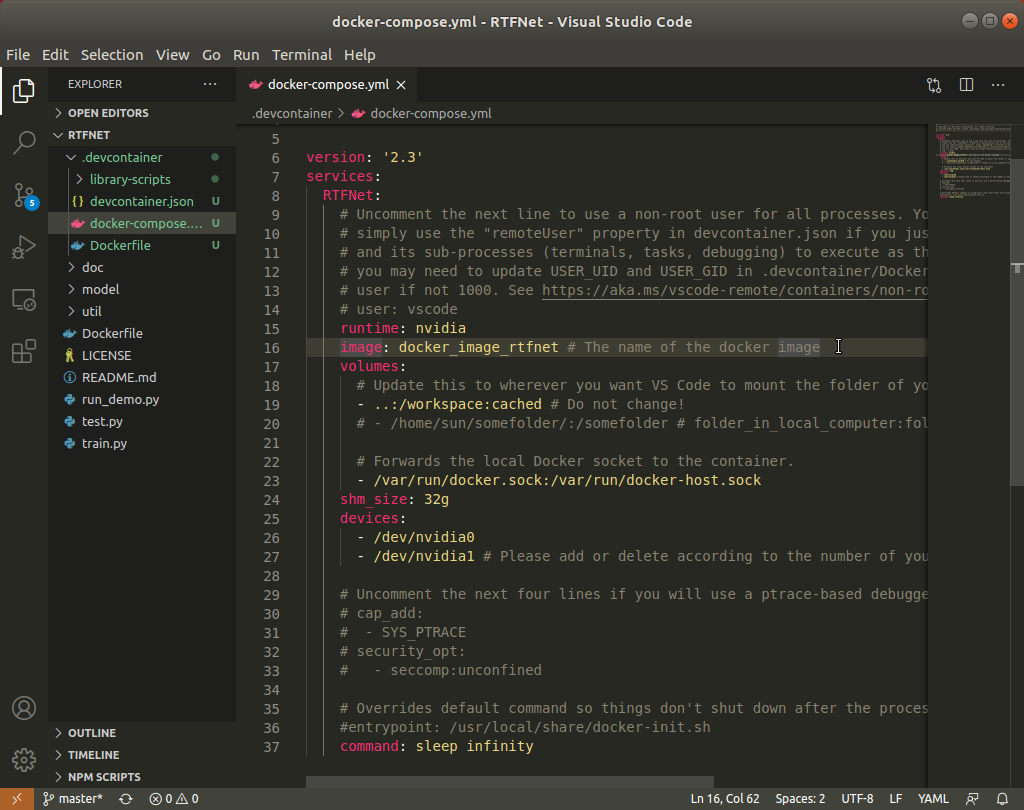1024x810 pixels.
Task: Open the Extensions view icon
Action: tap(24, 351)
